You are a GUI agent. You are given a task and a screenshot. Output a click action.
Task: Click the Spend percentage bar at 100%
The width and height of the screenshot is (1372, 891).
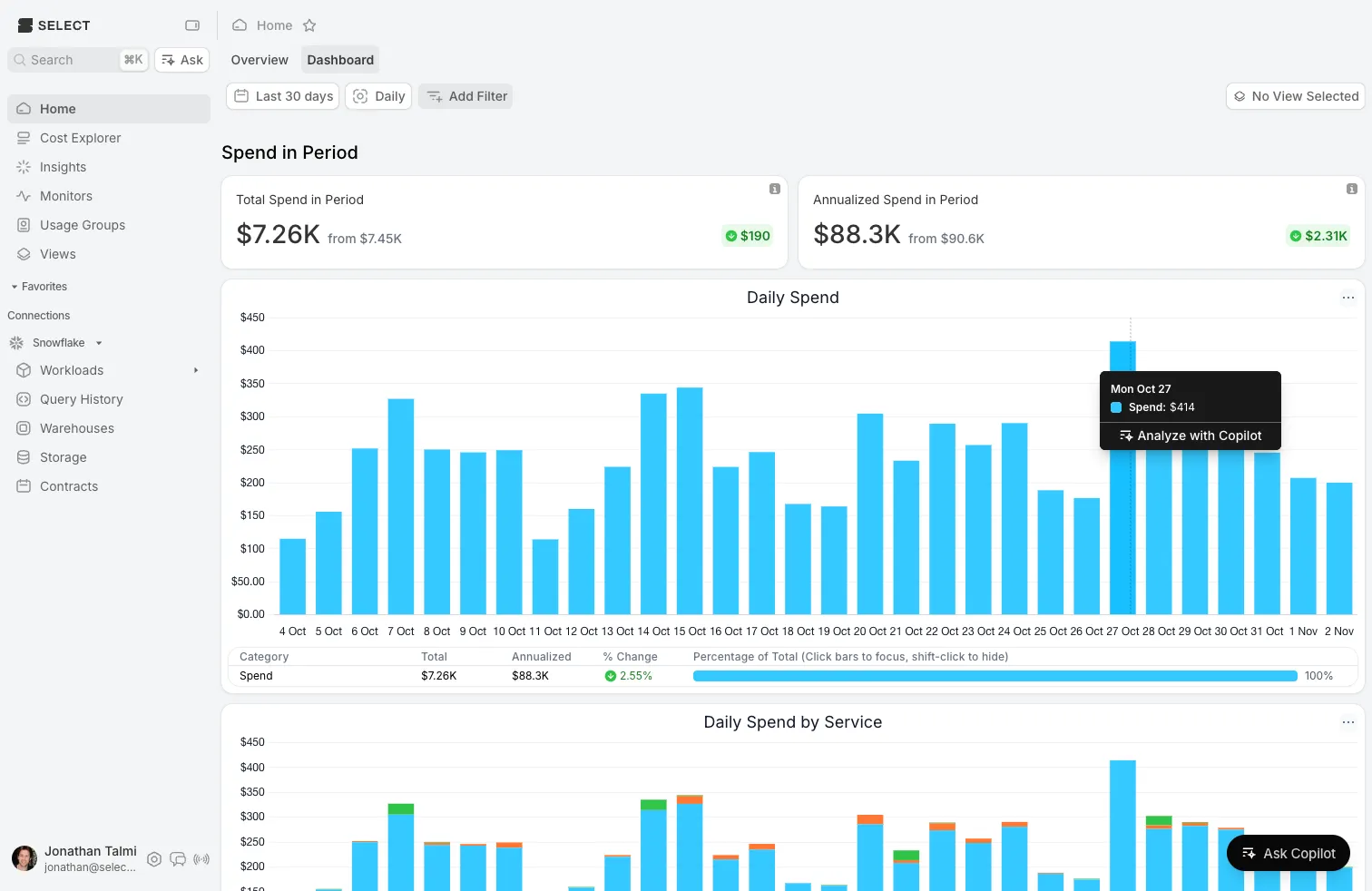(x=994, y=675)
